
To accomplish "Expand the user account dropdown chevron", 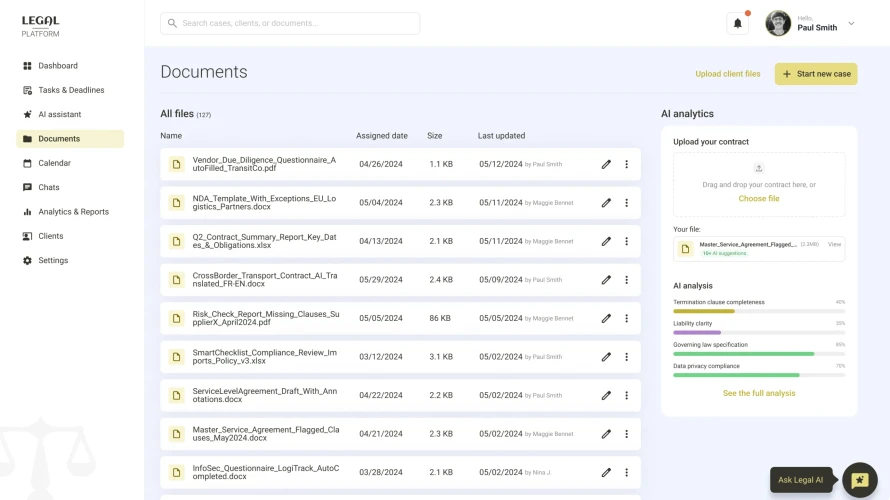I will click(851, 24).
